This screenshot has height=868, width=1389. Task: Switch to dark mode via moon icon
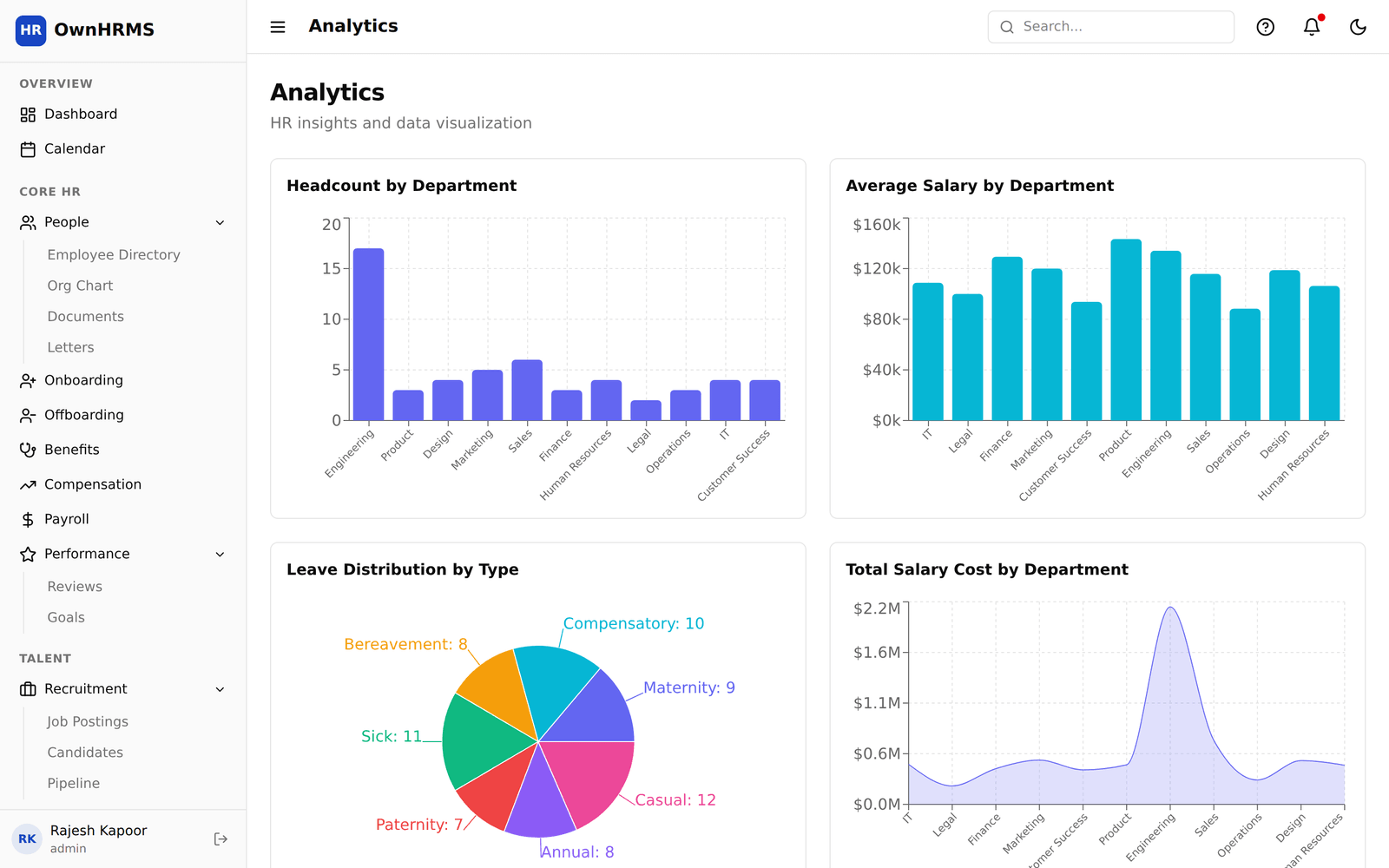pyautogui.click(x=1359, y=27)
